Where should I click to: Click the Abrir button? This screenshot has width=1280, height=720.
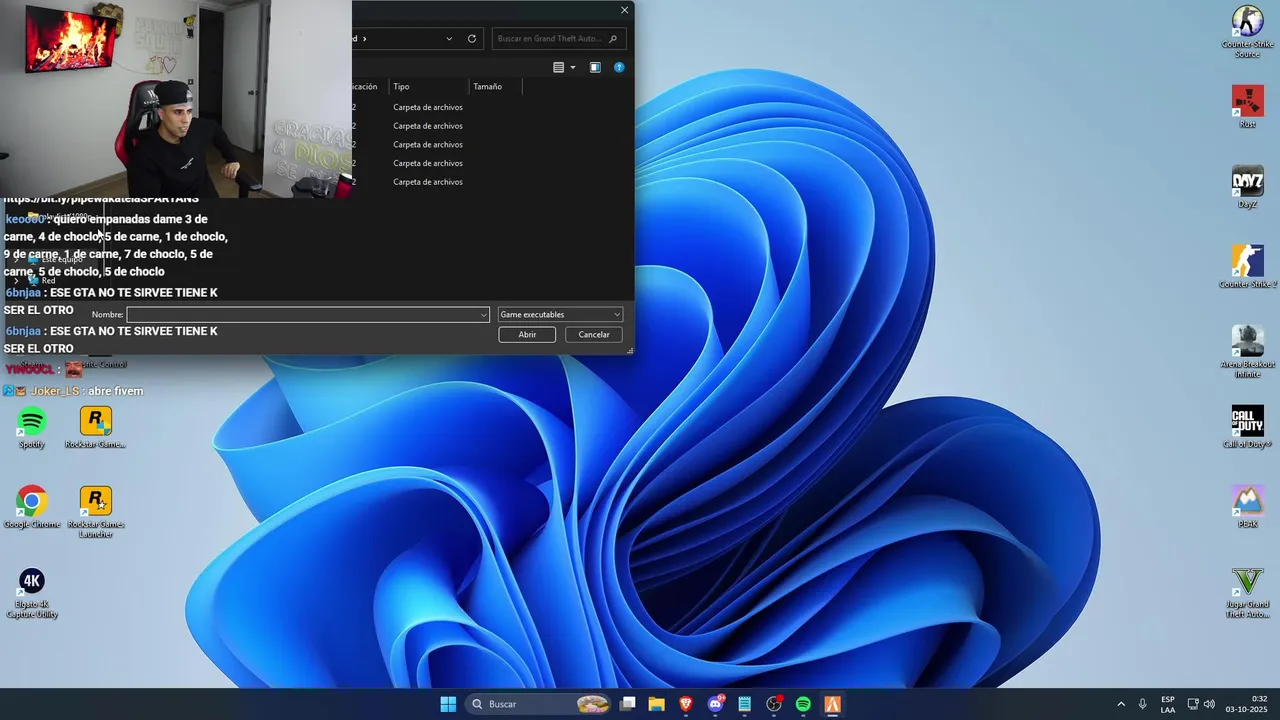[527, 335]
